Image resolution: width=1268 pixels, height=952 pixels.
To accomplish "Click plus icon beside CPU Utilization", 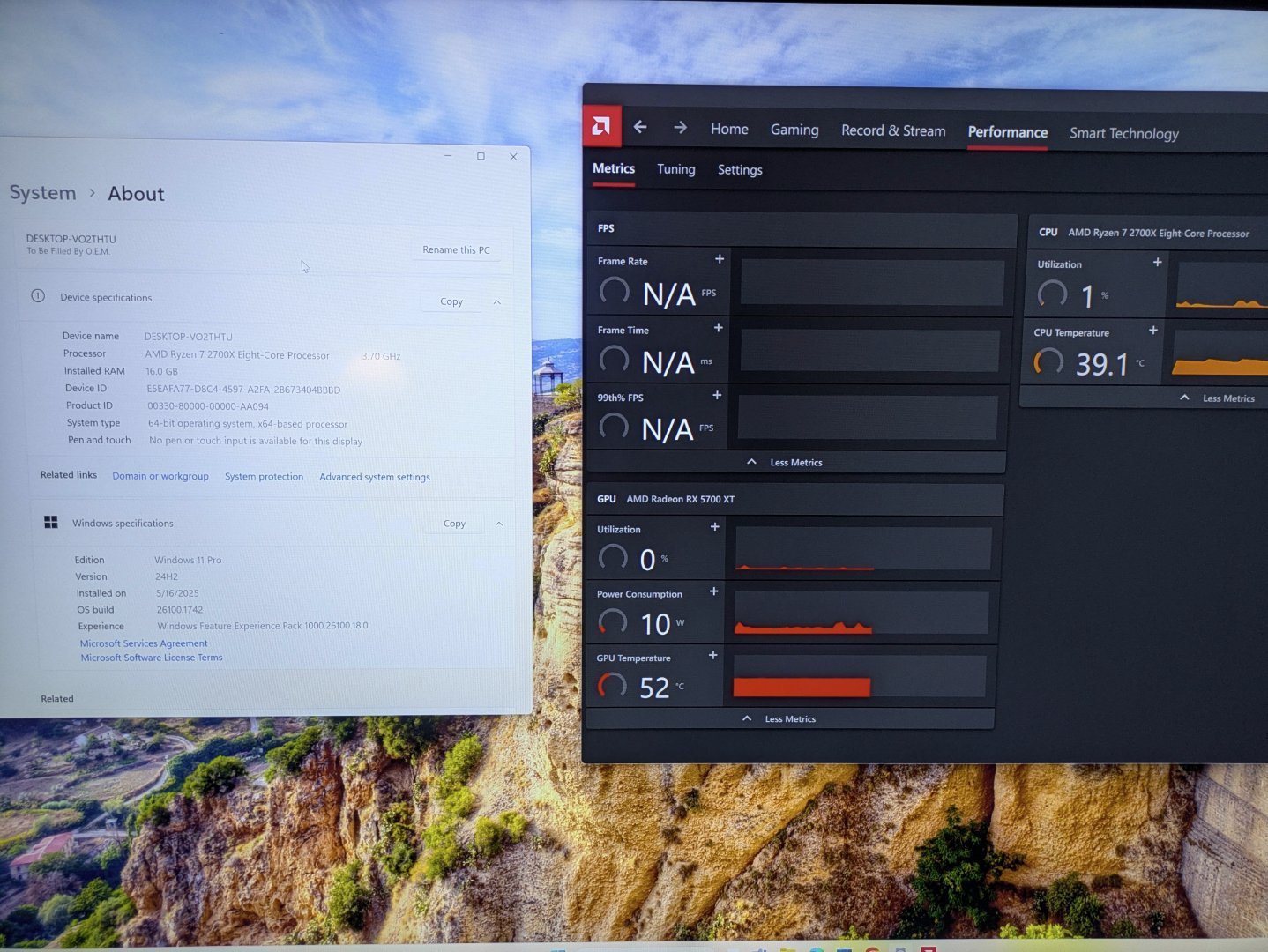I will coord(1158,263).
